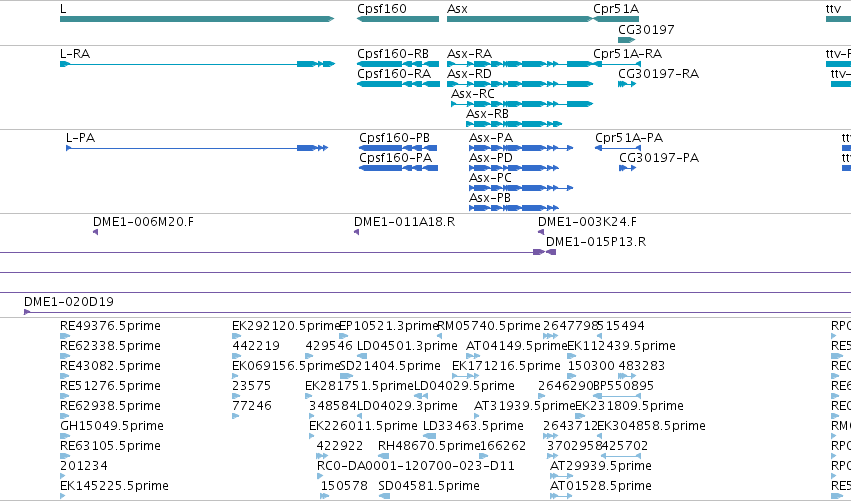Click the L-RA transcript label
This screenshot has height=501, width=851.
[75, 54]
